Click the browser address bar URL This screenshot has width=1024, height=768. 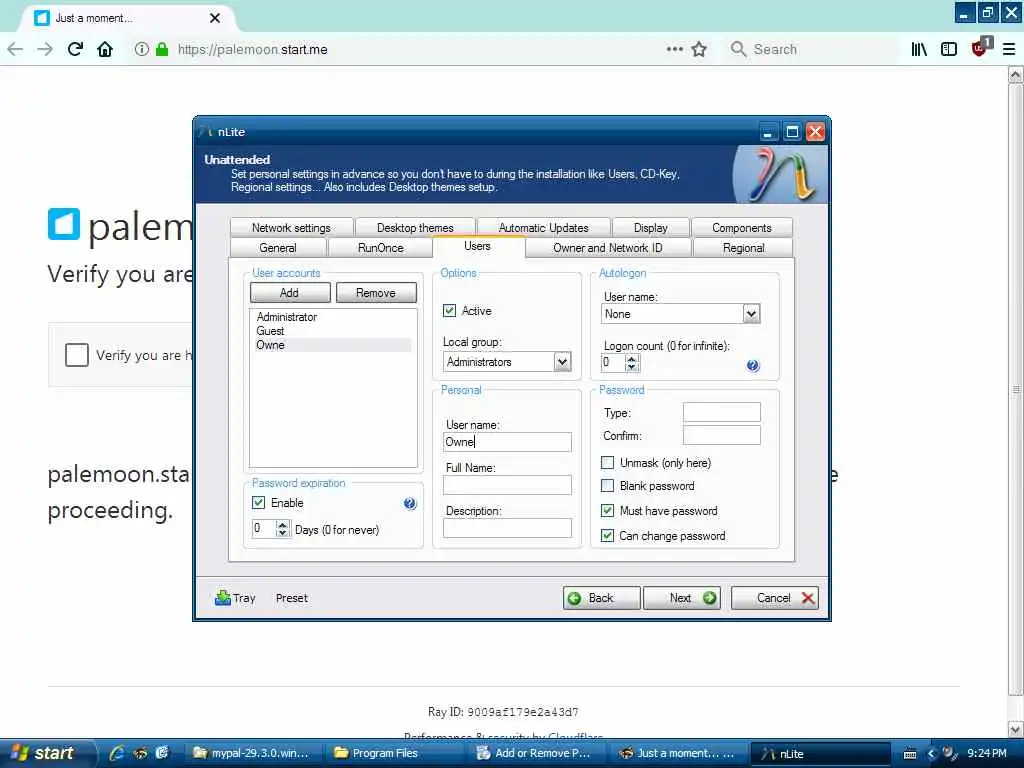(x=253, y=50)
